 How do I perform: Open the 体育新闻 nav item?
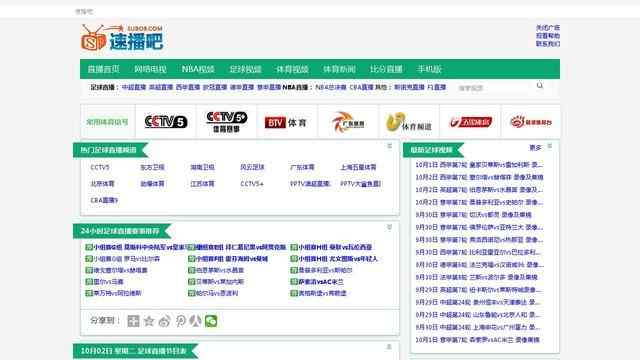tap(339, 69)
